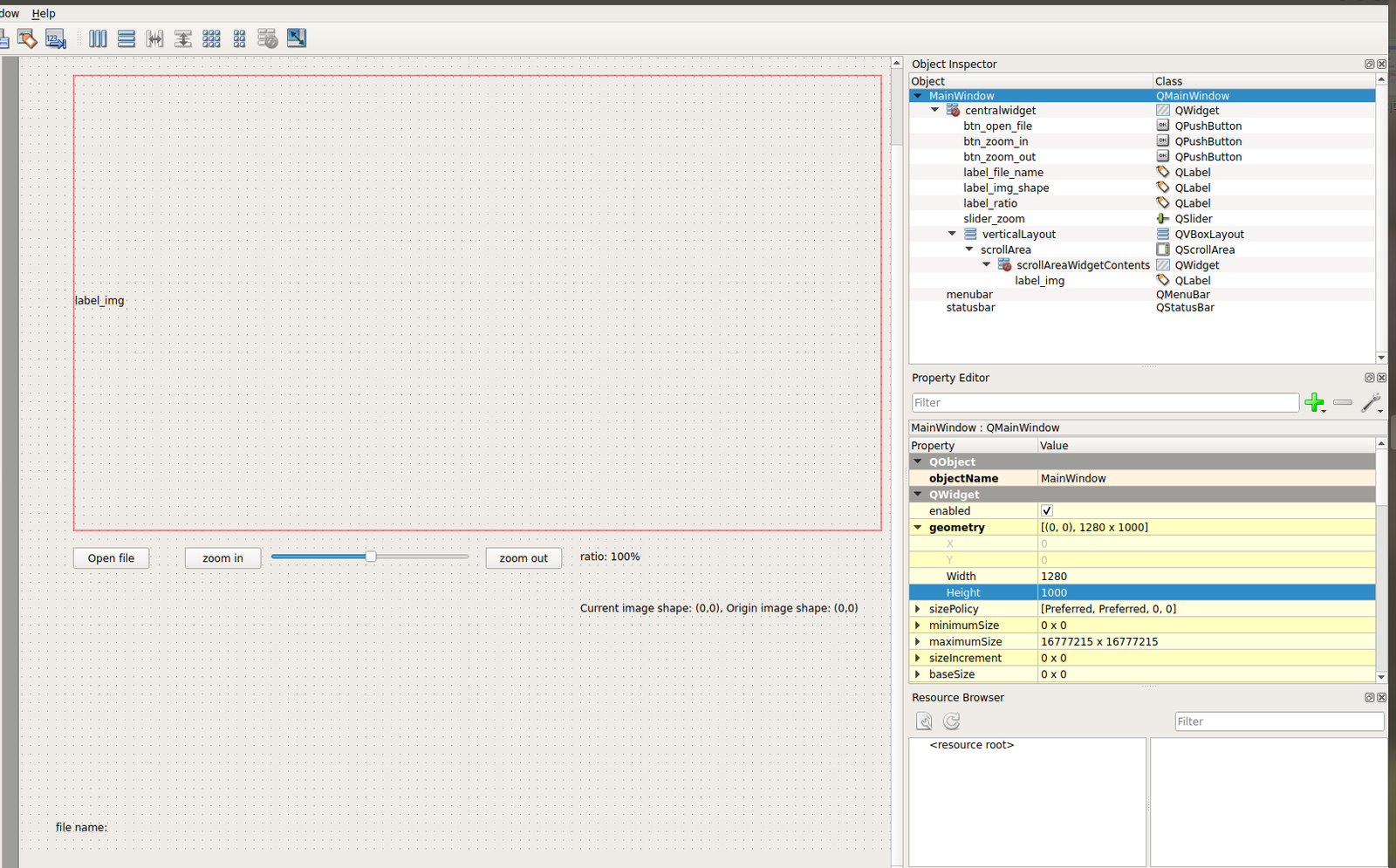Apply Lay Out in a Grid
Viewport: 1396px width, 868px height.
[x=211, y=38]
